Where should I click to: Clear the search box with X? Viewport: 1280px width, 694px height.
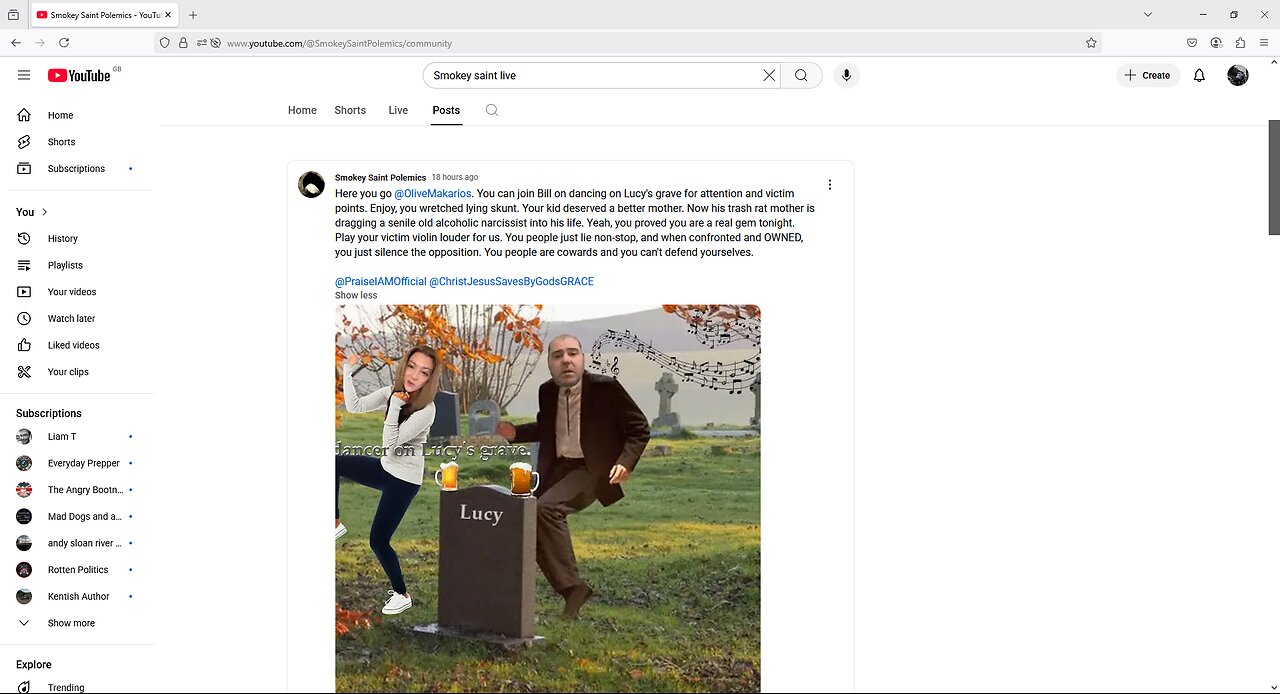pyautogui.click(x=769, y=75)
